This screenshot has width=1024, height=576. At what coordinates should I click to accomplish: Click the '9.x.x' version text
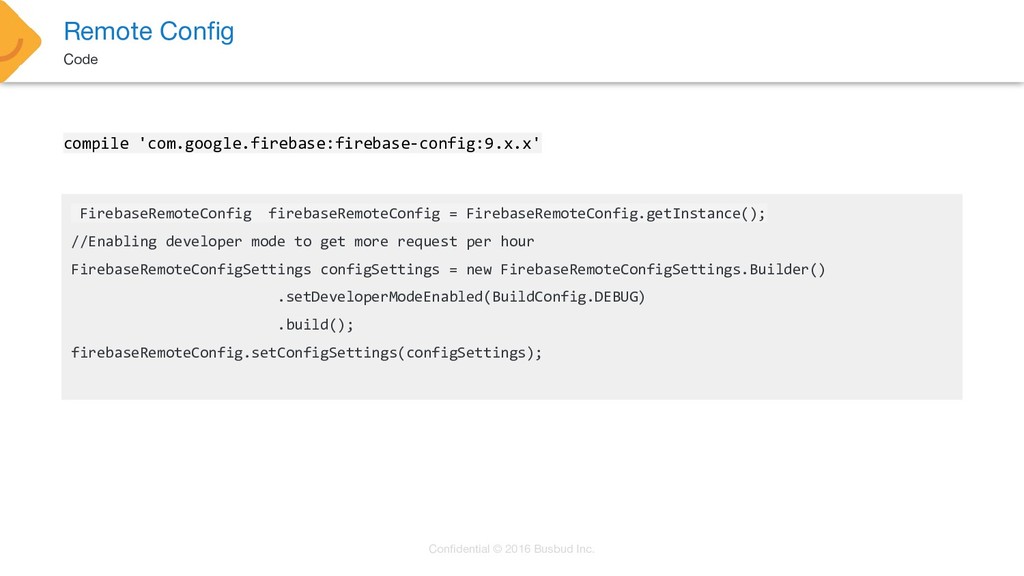coord(507,144)
